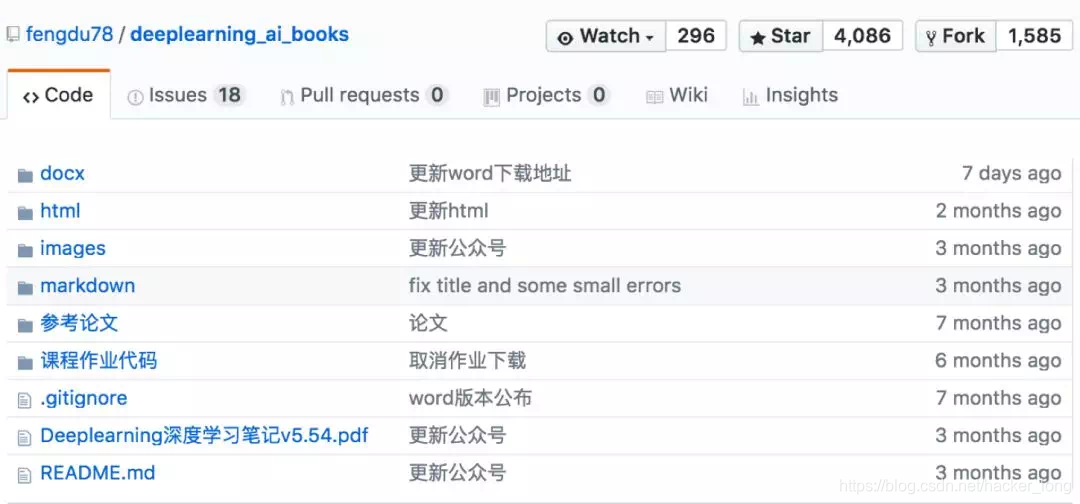This screenshot has height=504, width=1080.
Task: View the 1,585 forks count
Action: point(1035,36)
